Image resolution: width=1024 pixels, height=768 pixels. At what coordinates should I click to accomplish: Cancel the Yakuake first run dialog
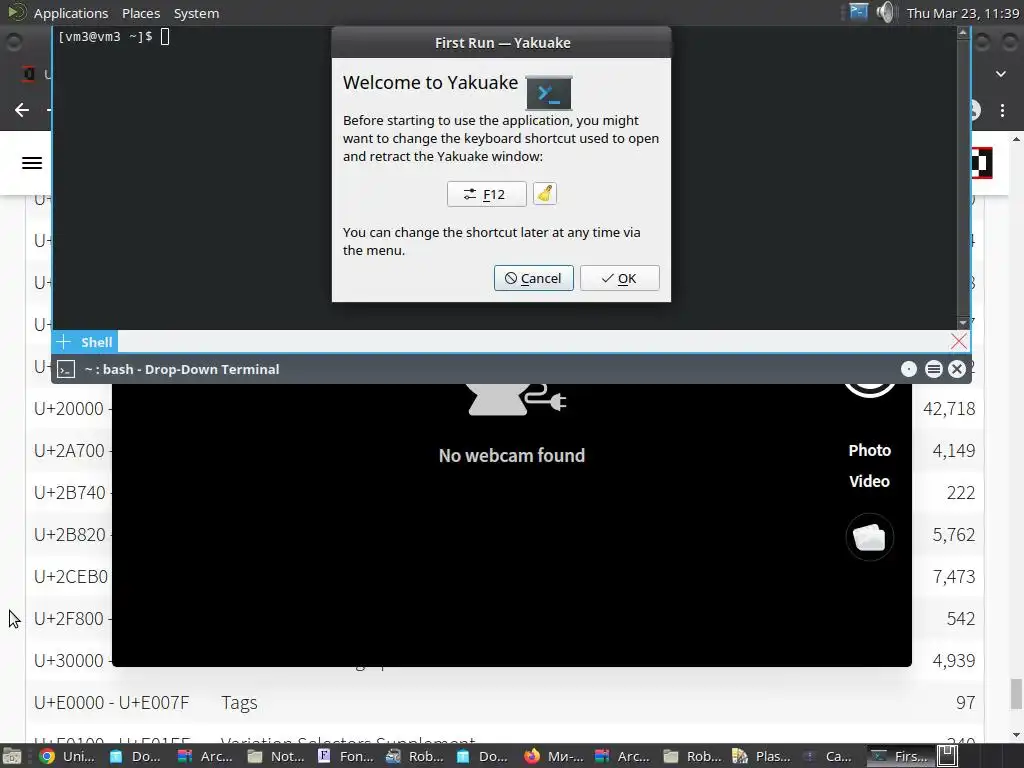[534, 278]
